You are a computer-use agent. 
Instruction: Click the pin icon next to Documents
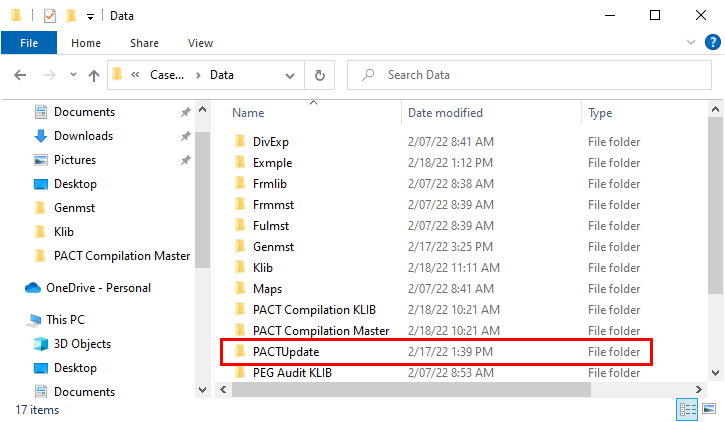185,112
